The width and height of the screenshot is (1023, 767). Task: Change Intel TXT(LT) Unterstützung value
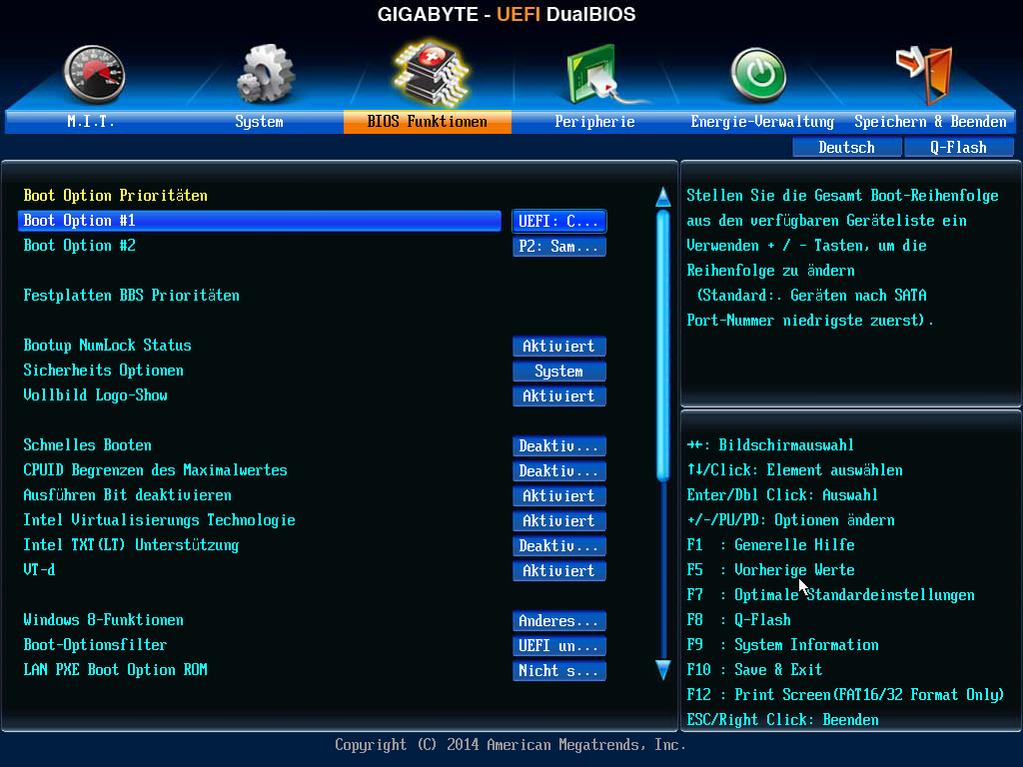pyautogui.click(x=559, y=546)
